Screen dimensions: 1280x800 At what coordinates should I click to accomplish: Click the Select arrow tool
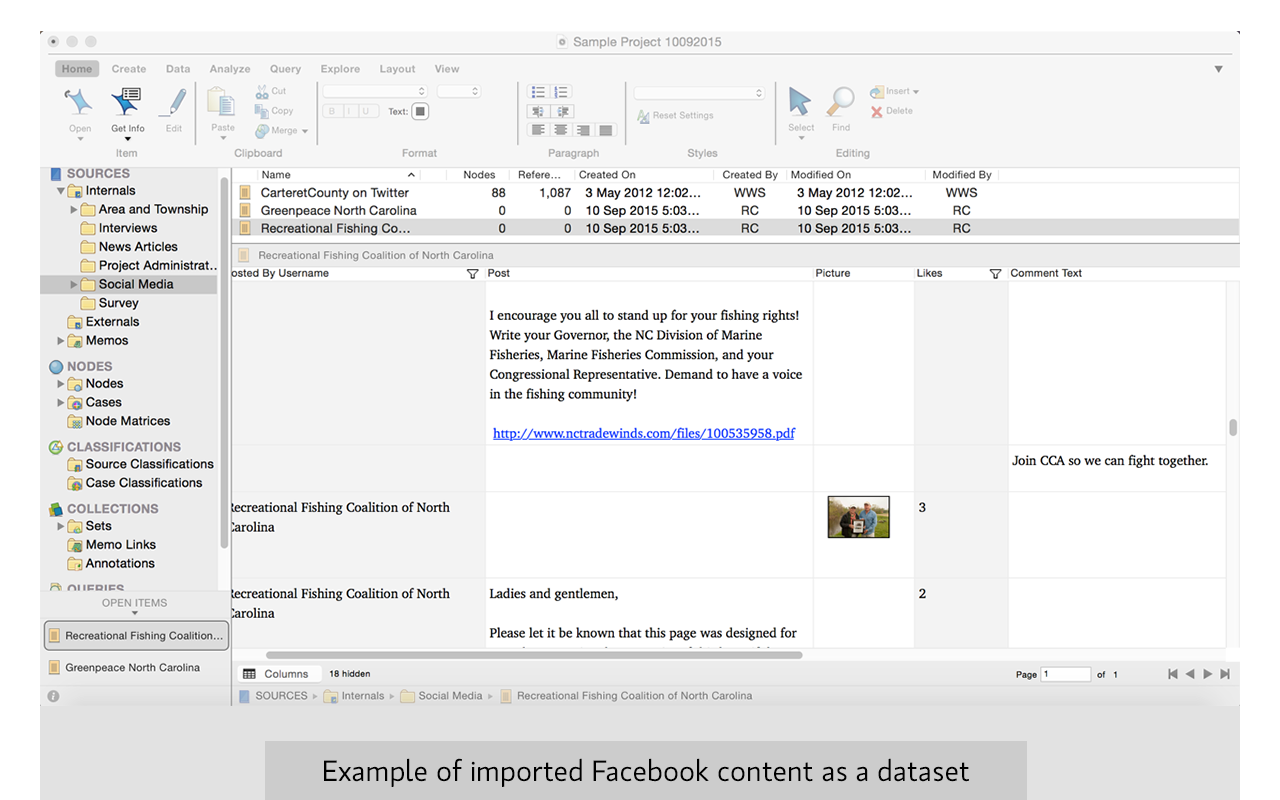[x=800, y=102]
